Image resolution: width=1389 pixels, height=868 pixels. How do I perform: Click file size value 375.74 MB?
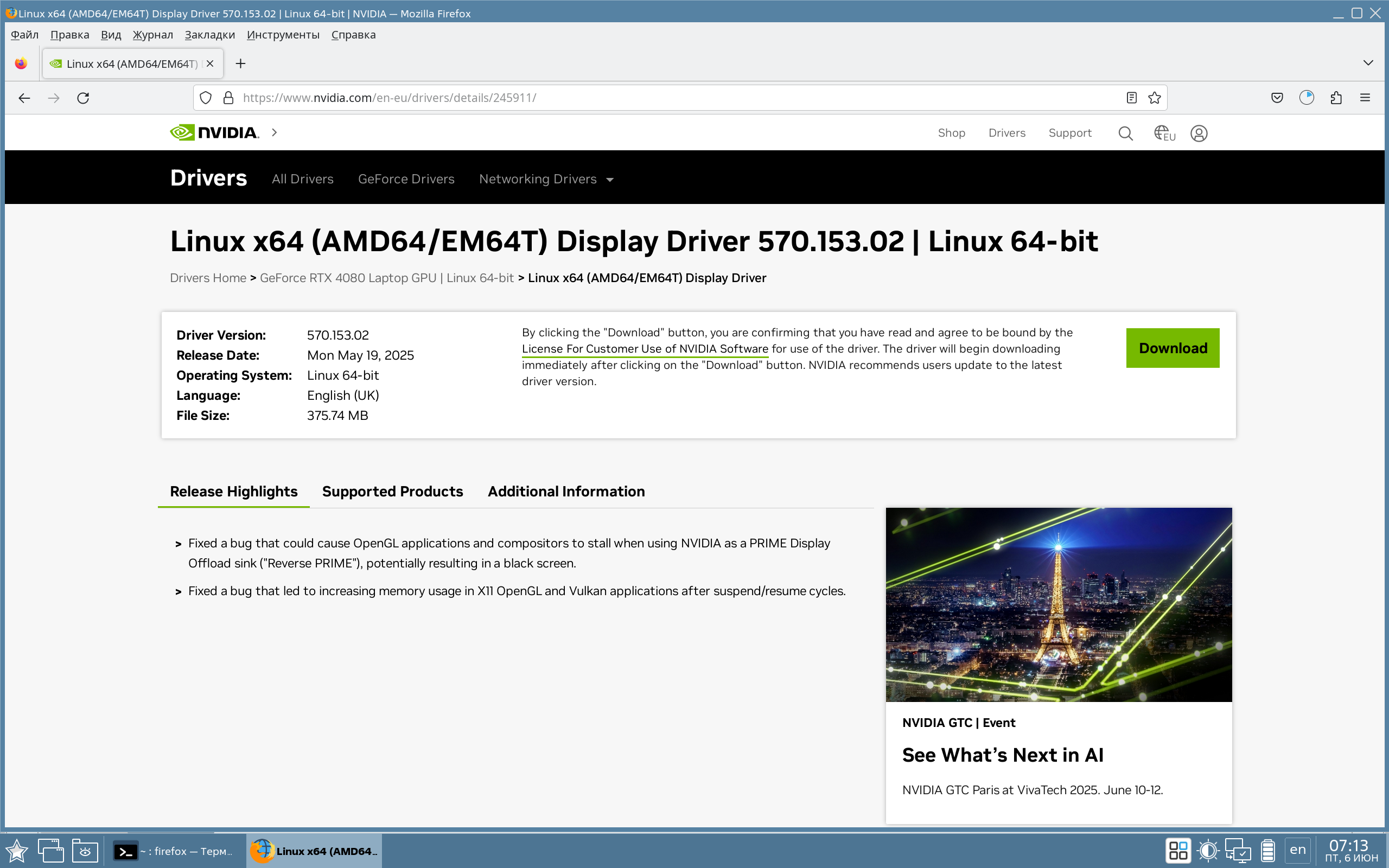click(x=337, y=416)
